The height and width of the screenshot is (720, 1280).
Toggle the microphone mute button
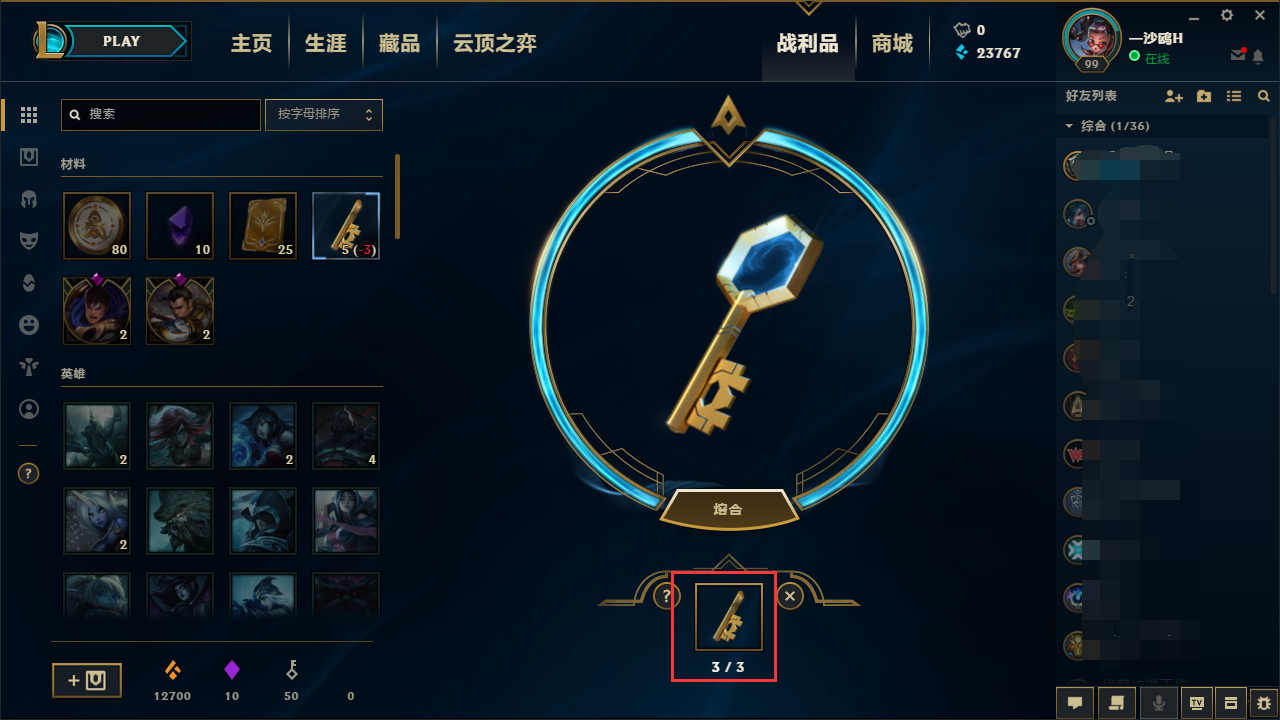(x=1159, y=703)
